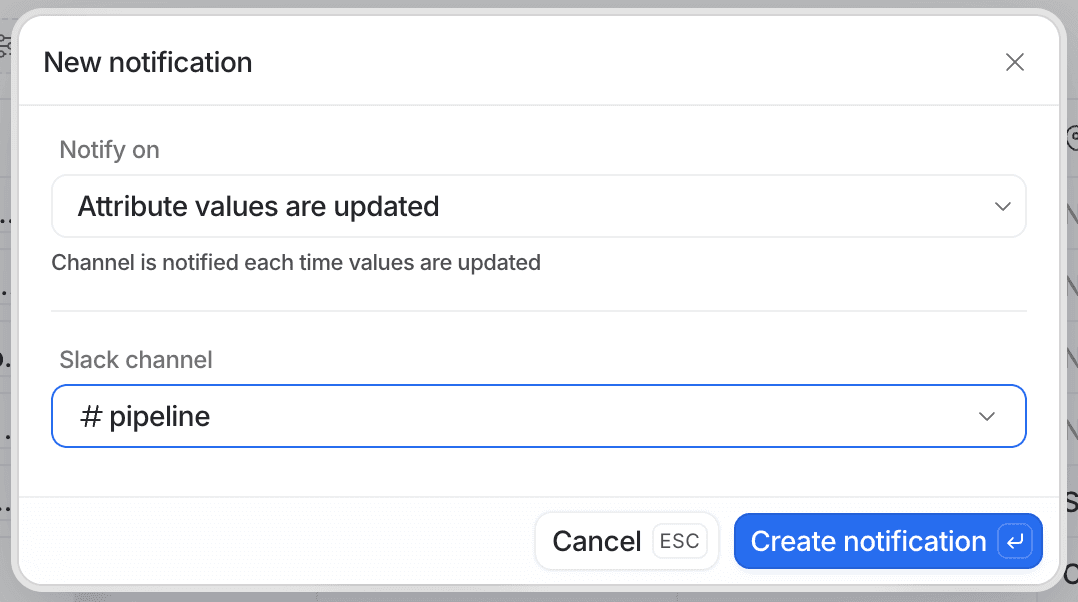Click the helper text about channel notifications

click(x=295, y=262)
